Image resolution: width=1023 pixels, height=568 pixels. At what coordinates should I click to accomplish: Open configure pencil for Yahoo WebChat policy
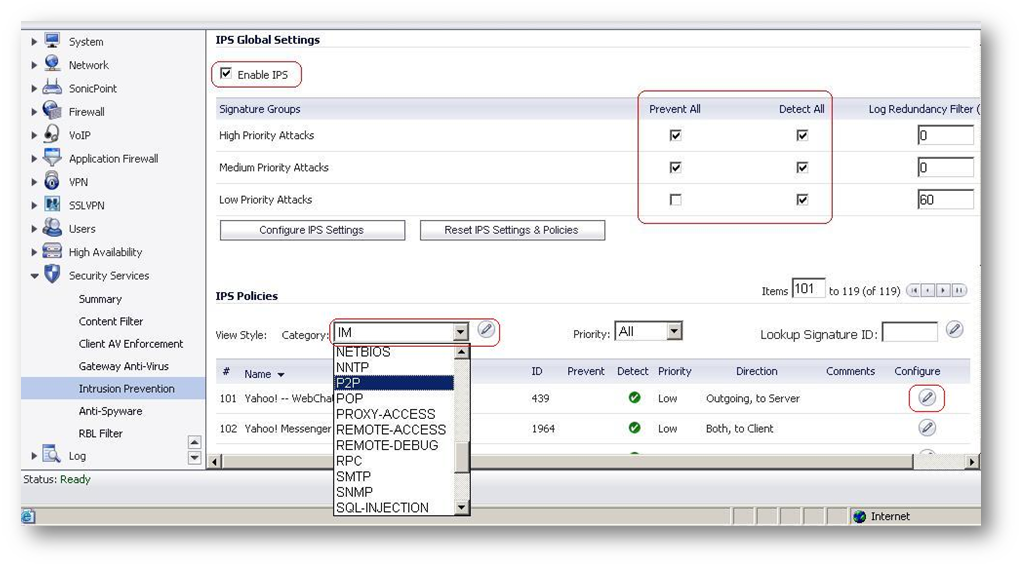point(927,398)
